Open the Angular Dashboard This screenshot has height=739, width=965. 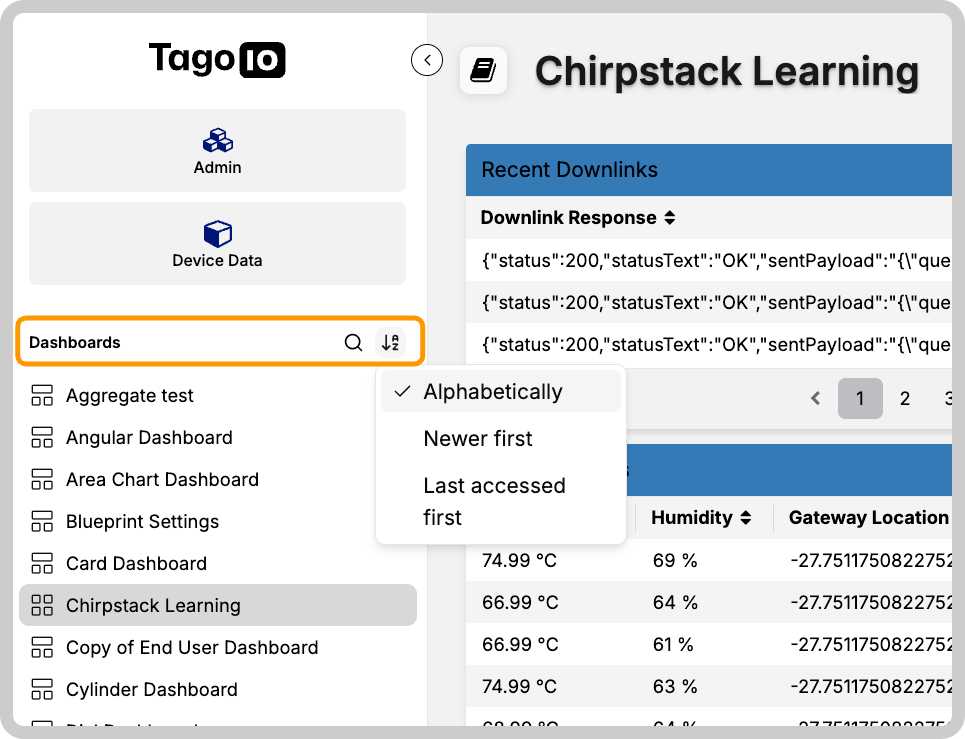click(x=218, y=437)
